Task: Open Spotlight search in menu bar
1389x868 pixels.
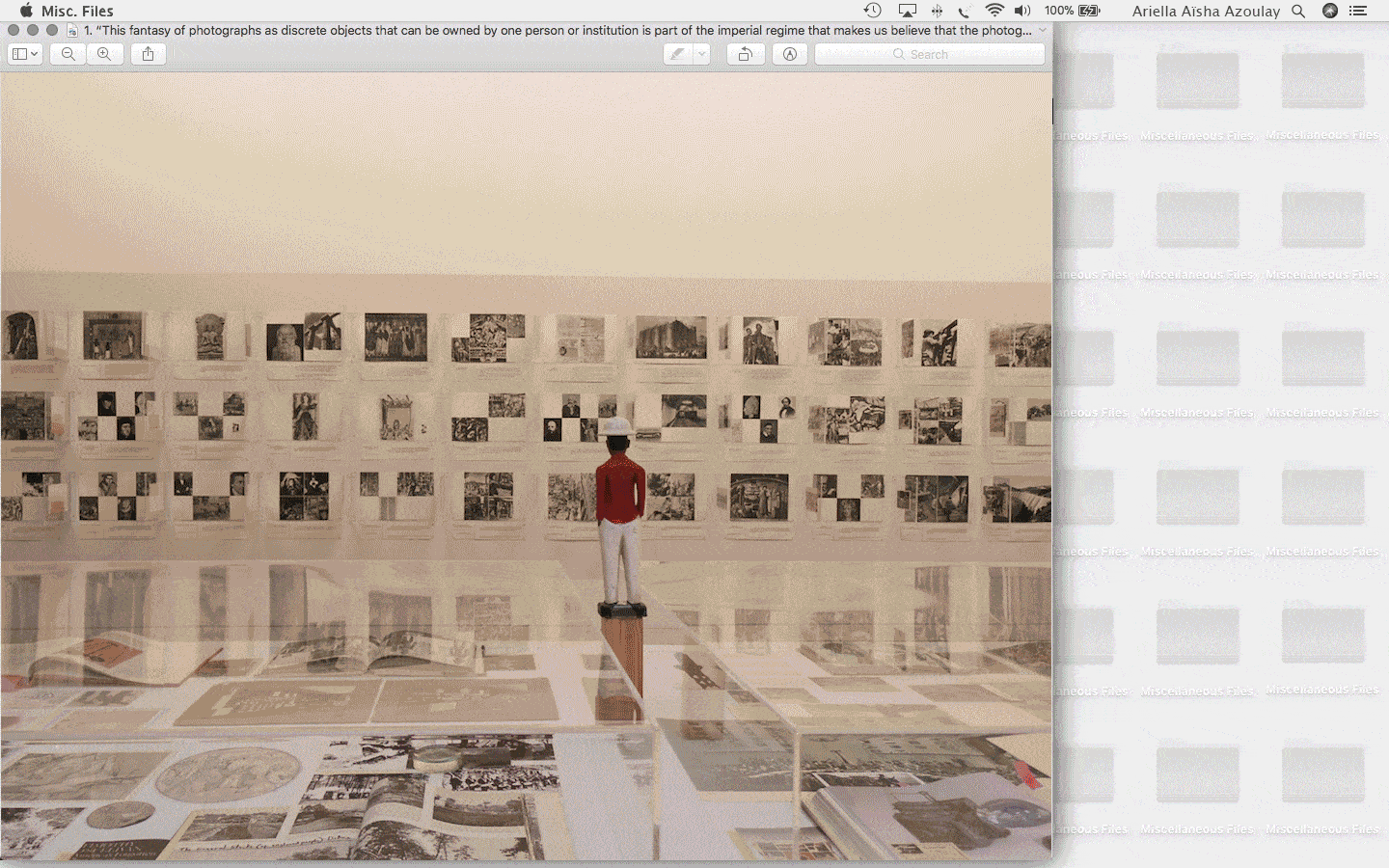Action: (1298, 11)
